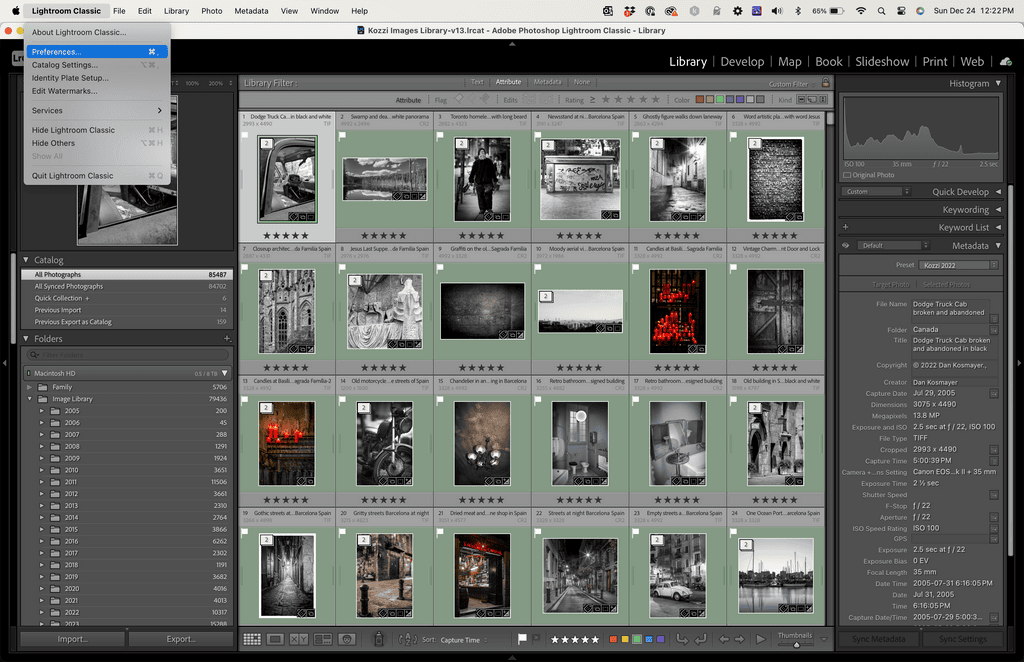The width and height of the screenshot is (1024, 662).
Task: Open People view in the toolbar
Action: pyautogui.click(x=347, y=639)
